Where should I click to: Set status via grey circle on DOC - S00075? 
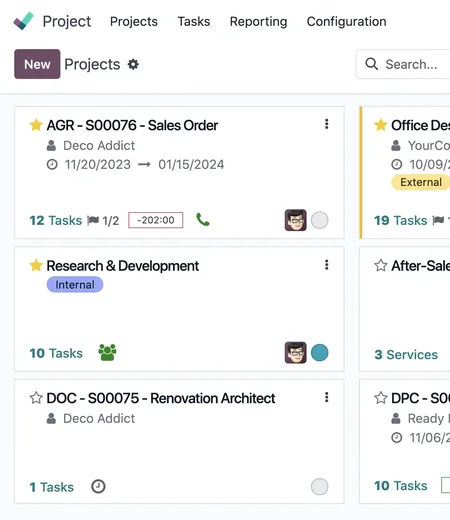[320, 487]
